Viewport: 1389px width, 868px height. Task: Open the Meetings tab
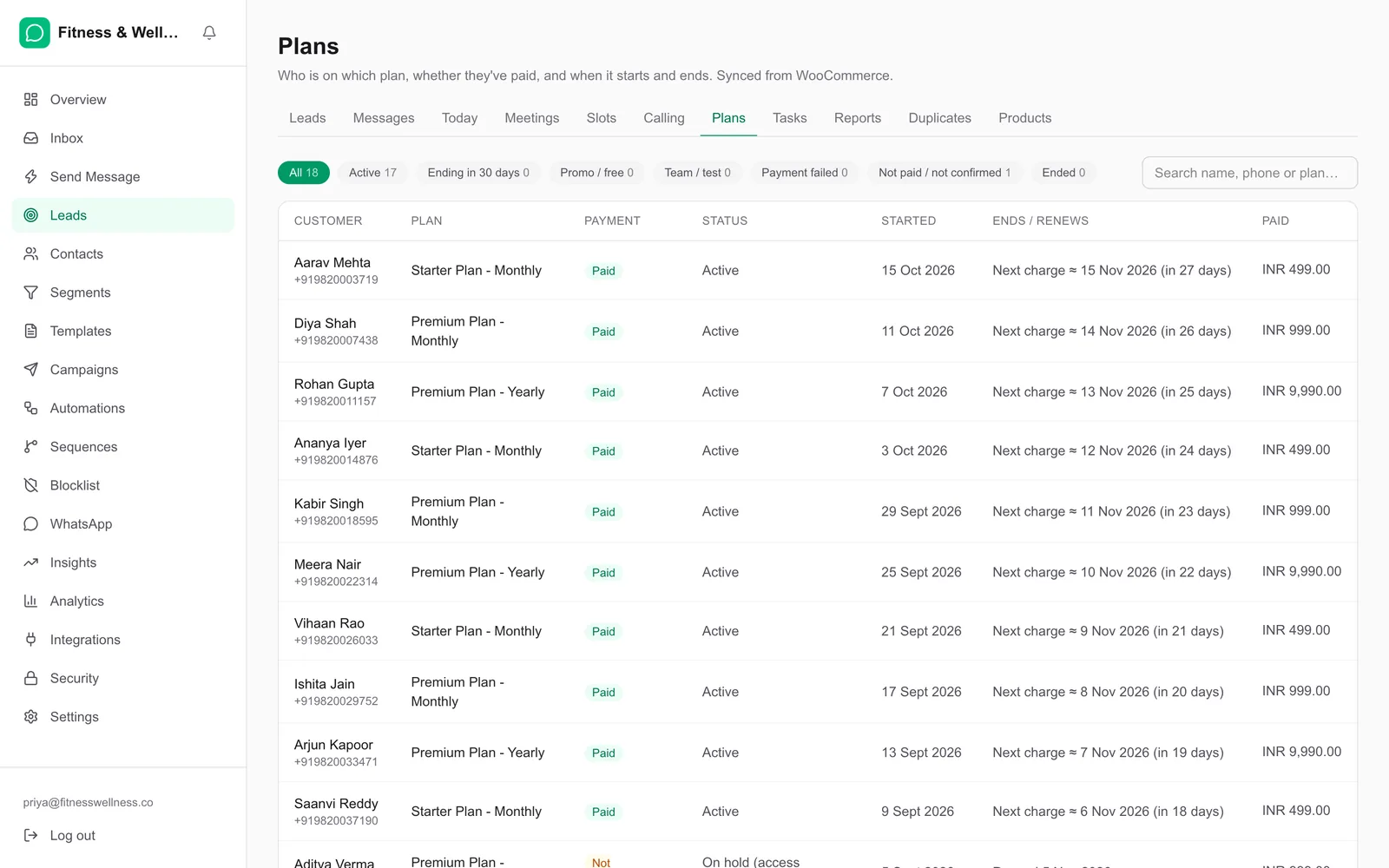point(532,118)
